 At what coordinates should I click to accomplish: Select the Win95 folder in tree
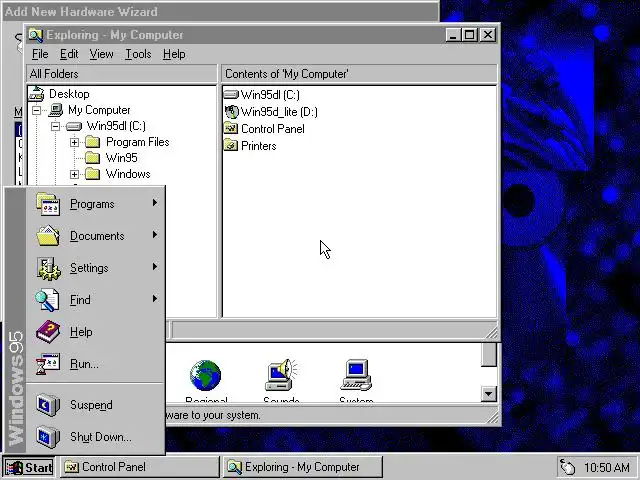122,158
